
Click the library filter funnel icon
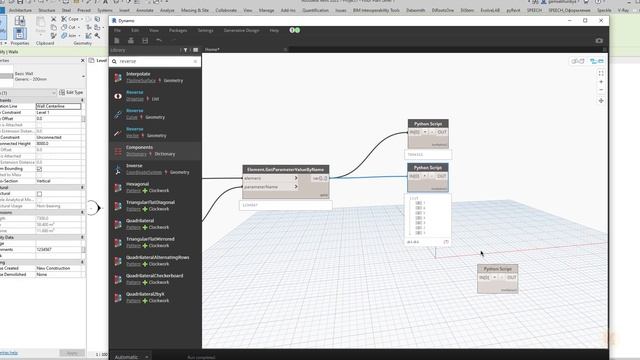coord(185,50)
